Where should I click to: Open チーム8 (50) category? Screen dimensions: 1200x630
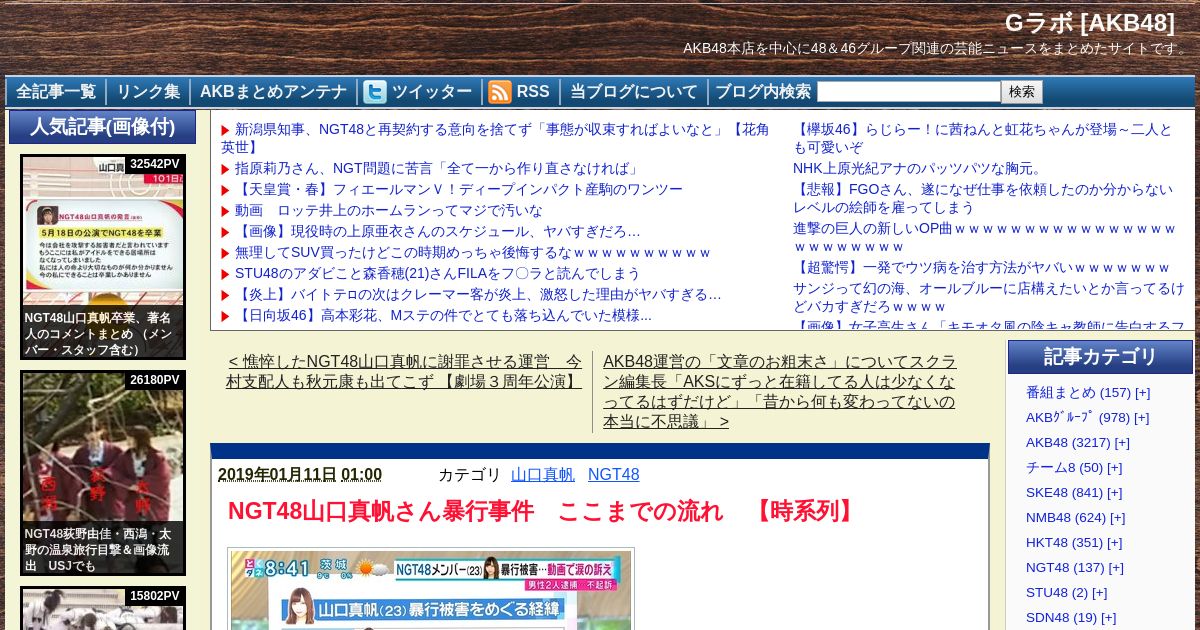pyautogui.click(x=1064, y=468)
